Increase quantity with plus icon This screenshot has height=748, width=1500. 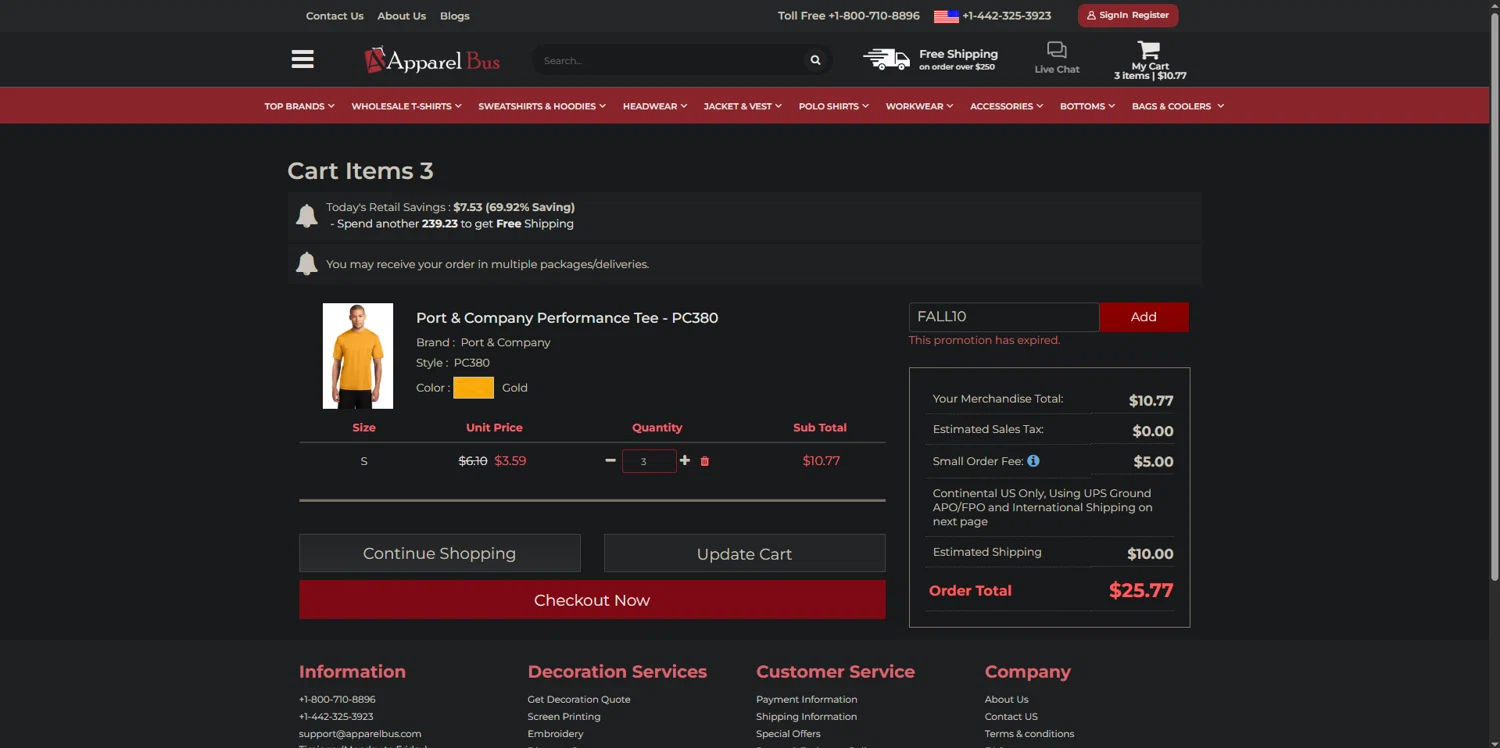click(685, 461)
